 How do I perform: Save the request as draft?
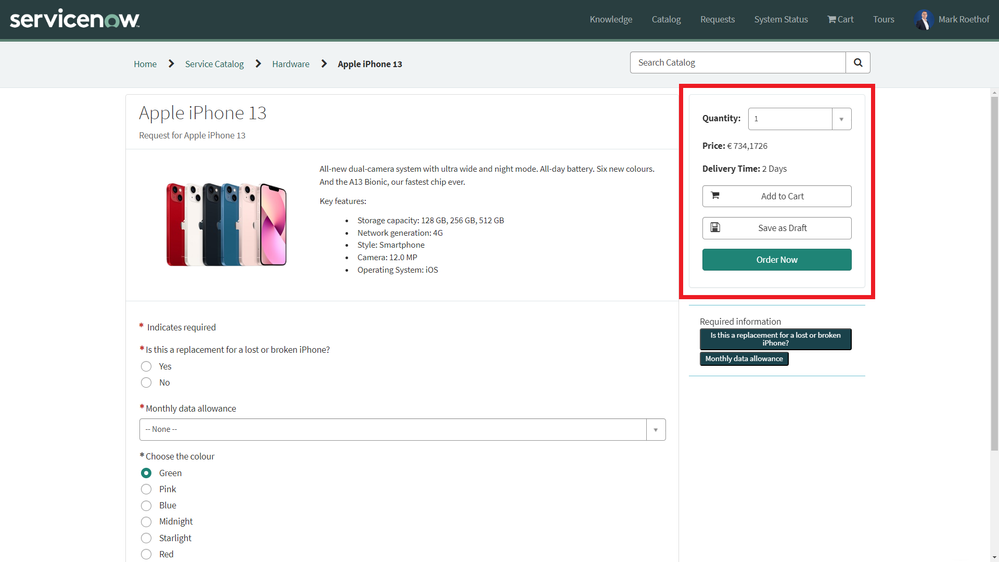pos(777,228)
